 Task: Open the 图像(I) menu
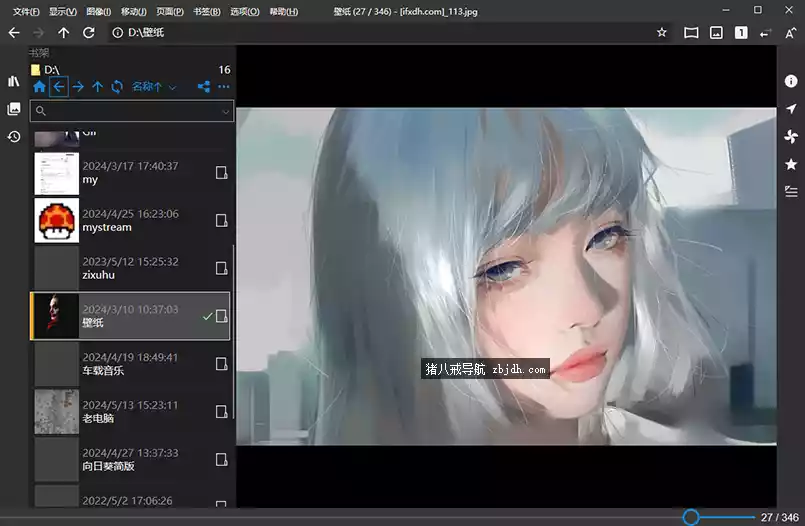[99, 11]
